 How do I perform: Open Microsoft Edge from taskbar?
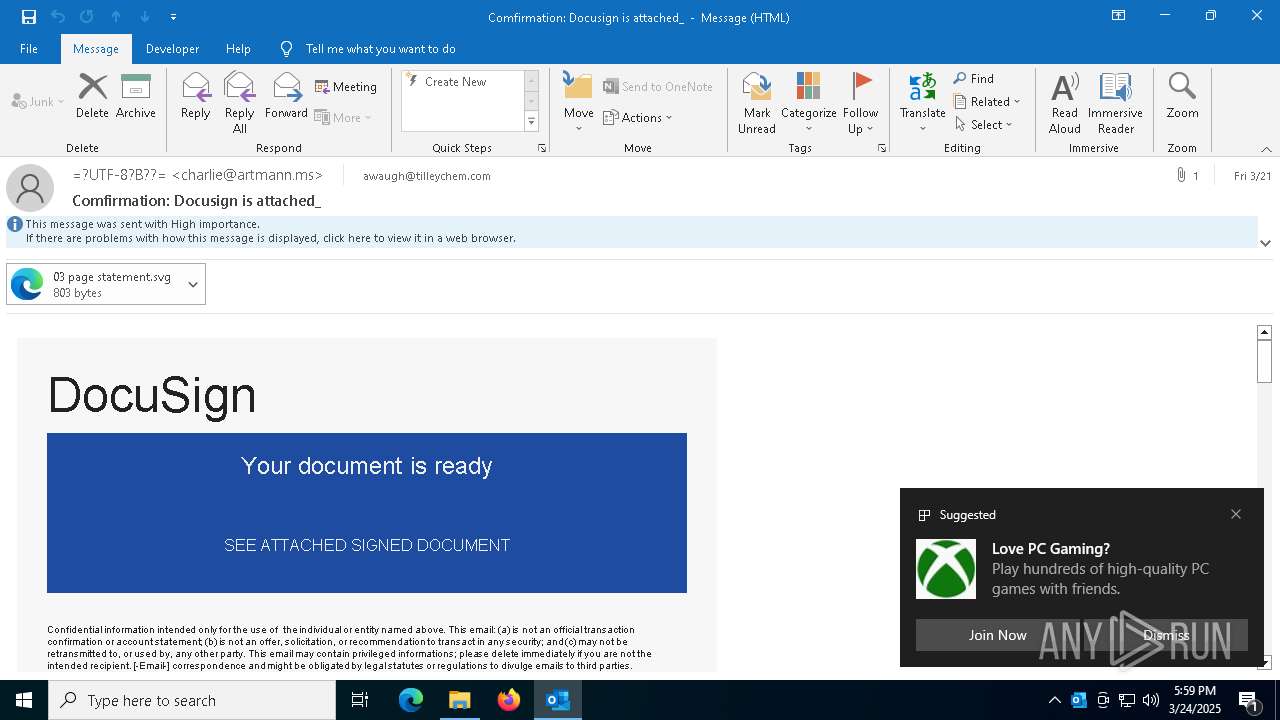click(411, 700)
